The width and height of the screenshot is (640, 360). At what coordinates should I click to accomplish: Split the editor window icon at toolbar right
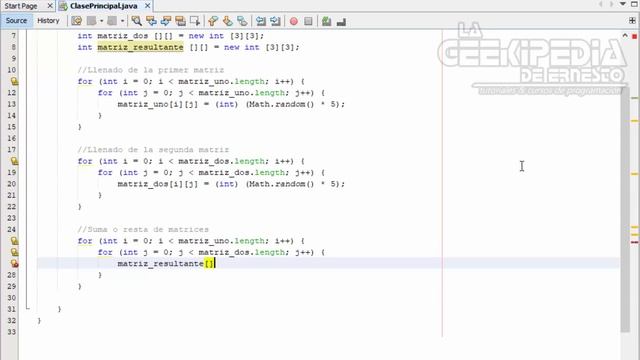pos(633,21)
